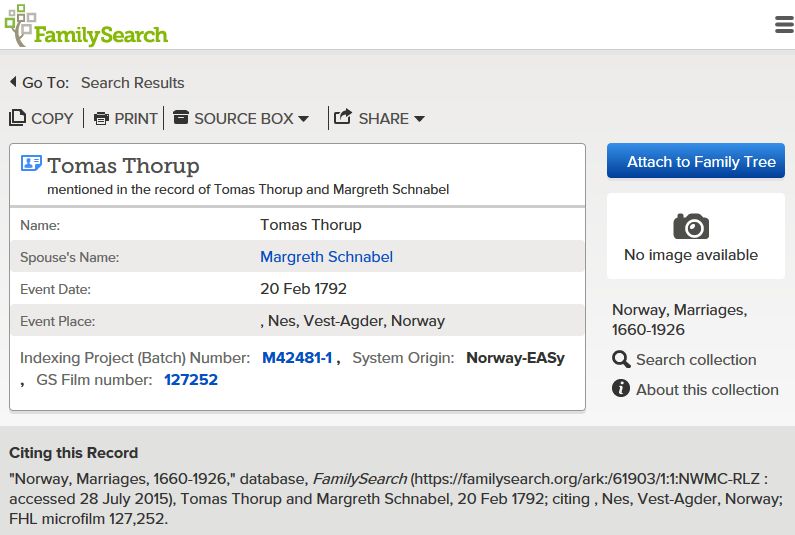Open spouse Margreth Schnabel's record
This screenshot has width=795, height=535.
pos(327,257)
